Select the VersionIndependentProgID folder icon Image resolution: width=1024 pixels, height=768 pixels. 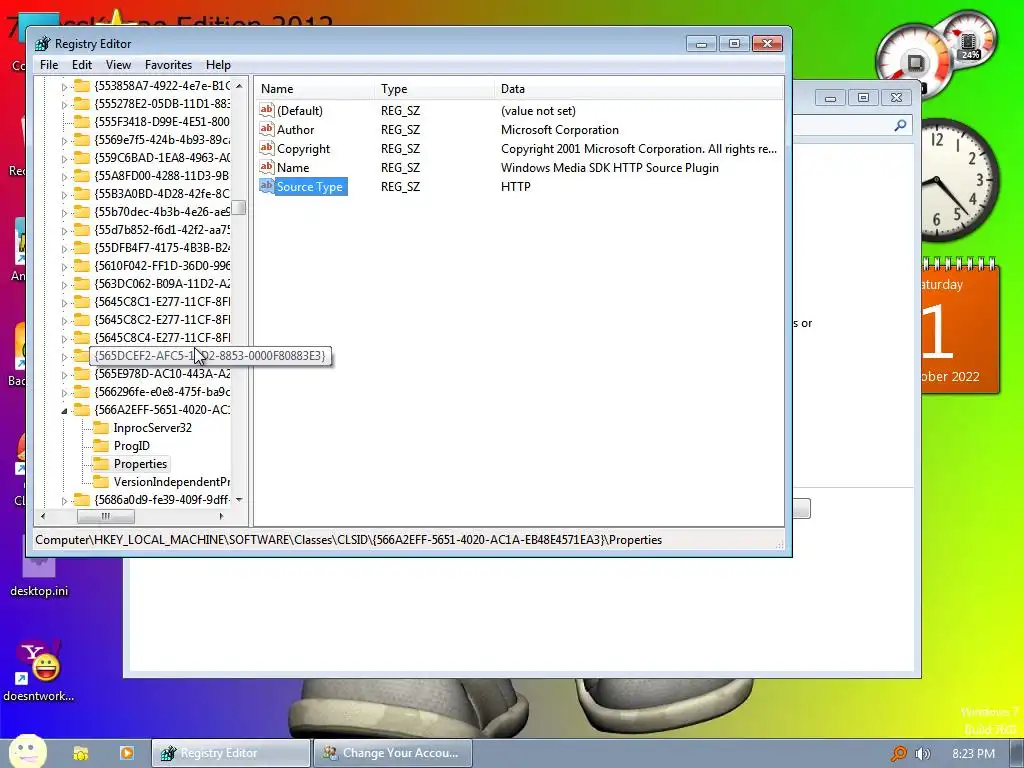101,482
